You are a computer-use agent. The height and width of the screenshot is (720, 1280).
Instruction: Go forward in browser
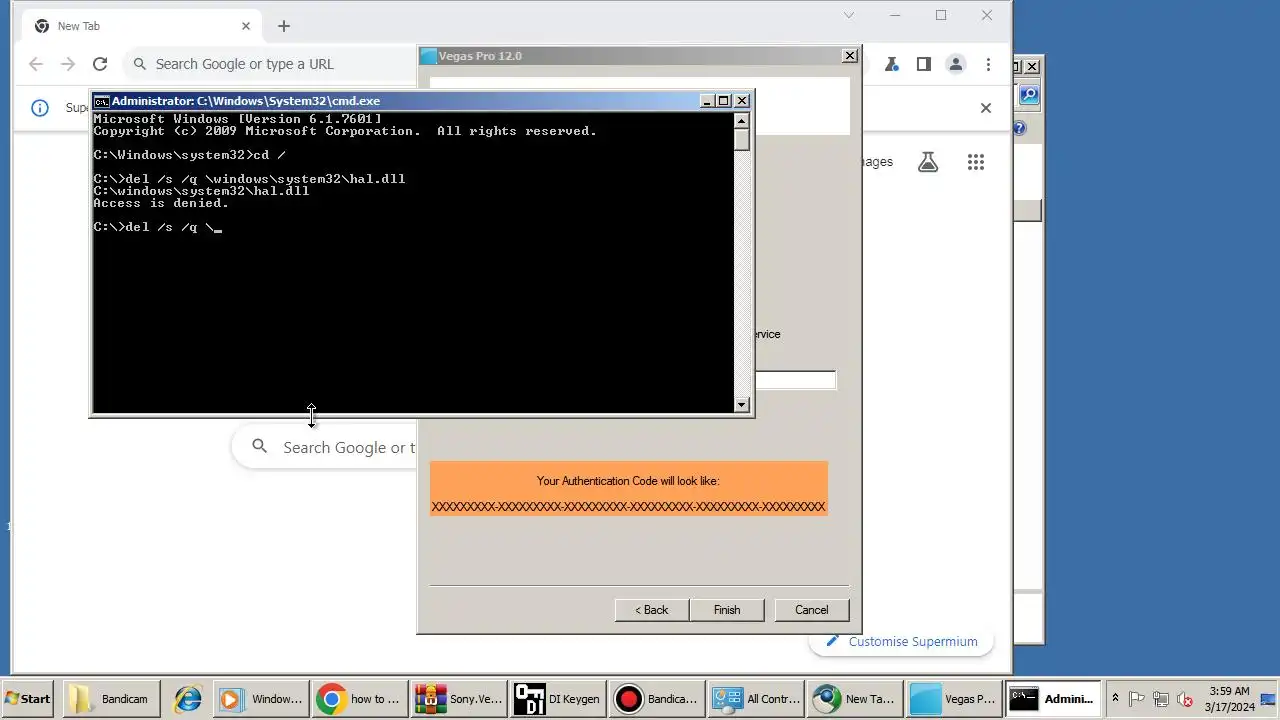click(68, 64)
